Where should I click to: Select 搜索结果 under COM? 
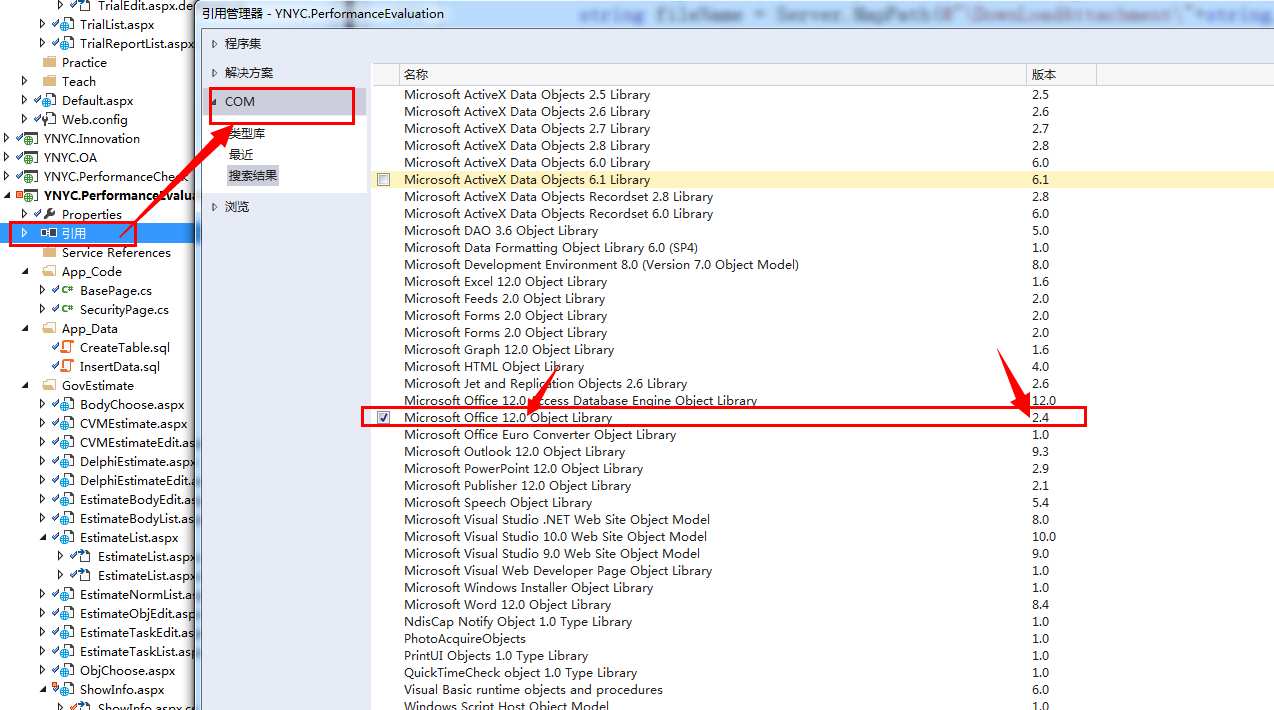(x=253, y=175)
